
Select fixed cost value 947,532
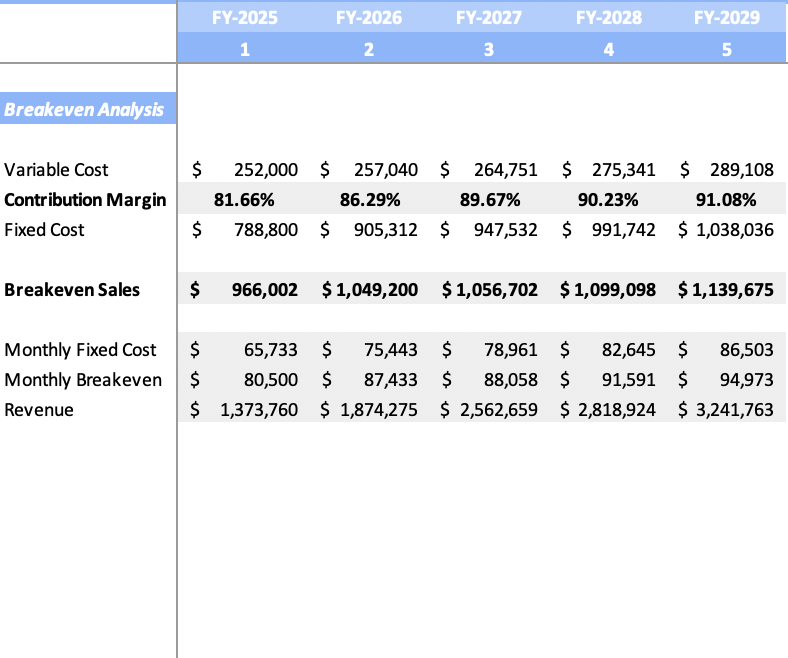pyautogui.click(x=506, y=230)
